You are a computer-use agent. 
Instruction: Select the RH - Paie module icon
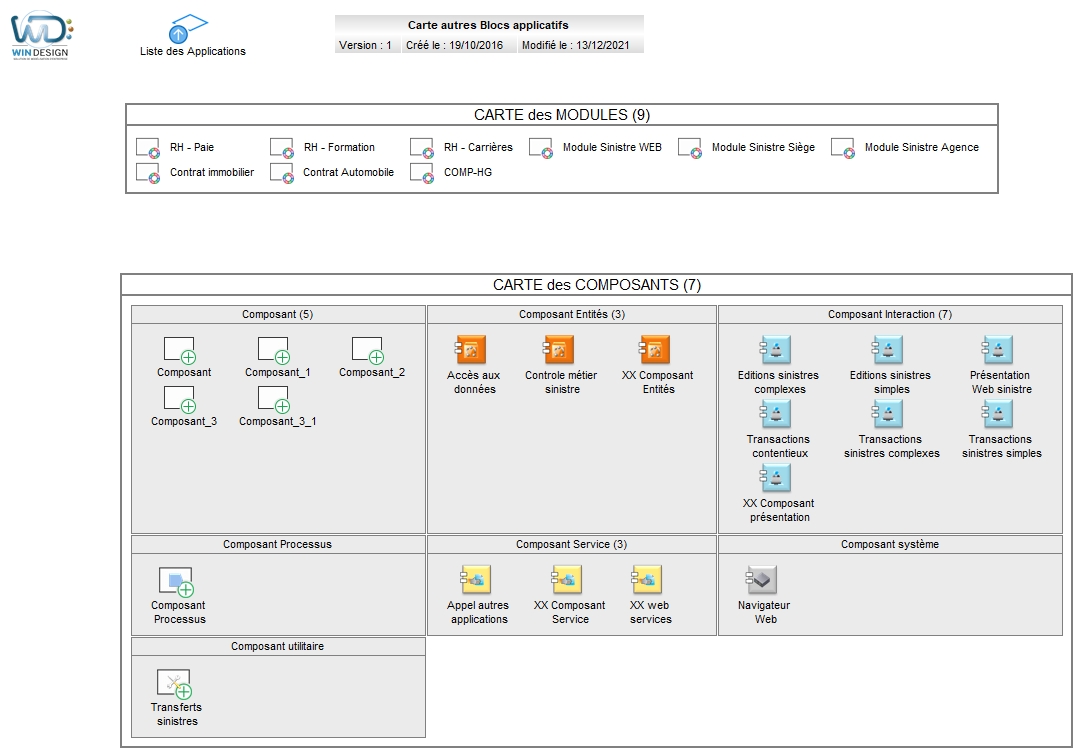(148, 148)
